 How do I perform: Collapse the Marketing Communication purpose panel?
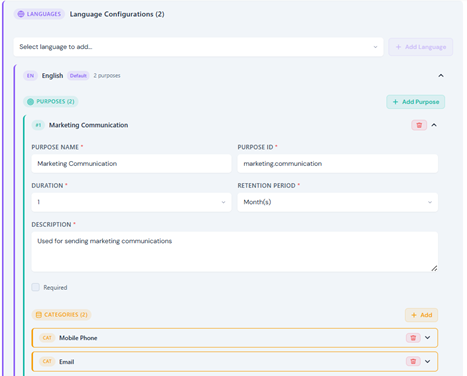click(434, 125)
